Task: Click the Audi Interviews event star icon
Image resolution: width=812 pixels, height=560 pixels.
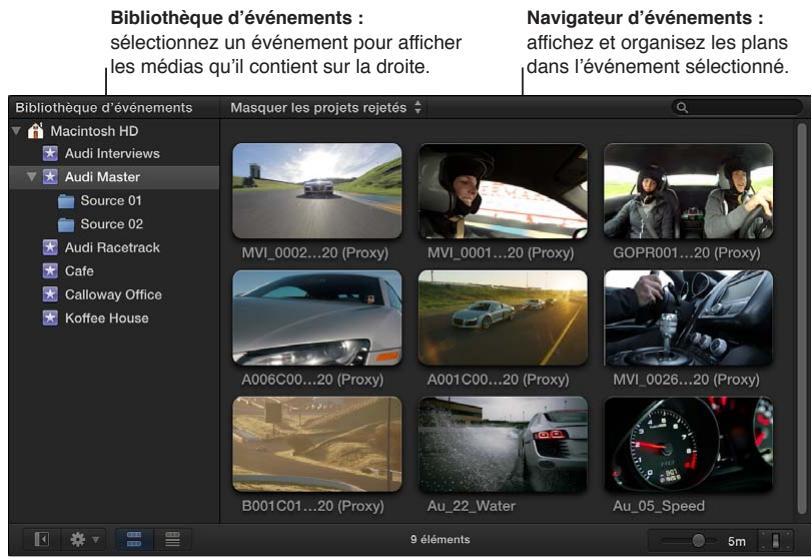Action: pyautogui.click(x=50, y=153)
